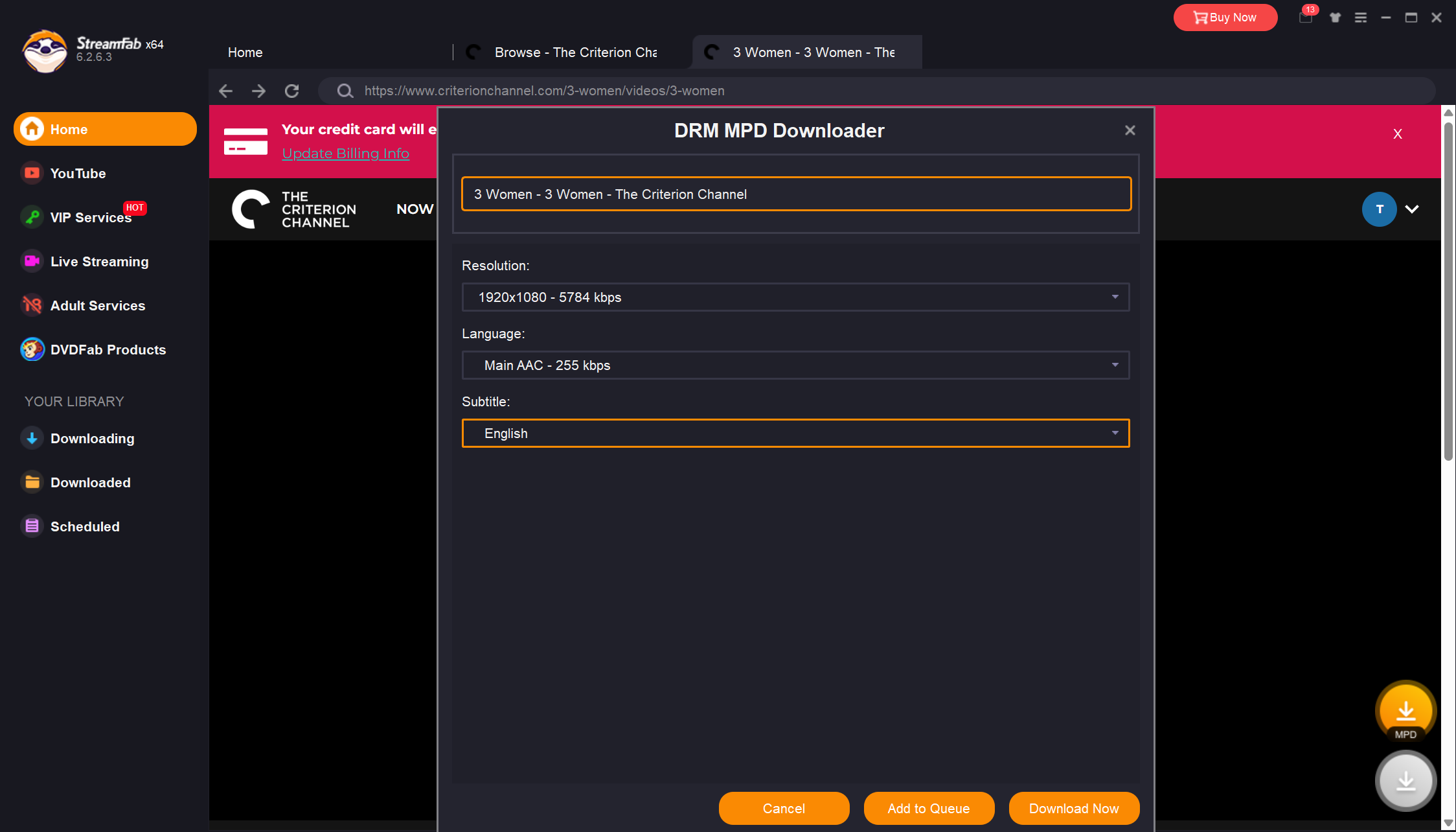The image size is (1456, 832).
Task: Open the Language audio dropdown
Action: pos(795,365)
